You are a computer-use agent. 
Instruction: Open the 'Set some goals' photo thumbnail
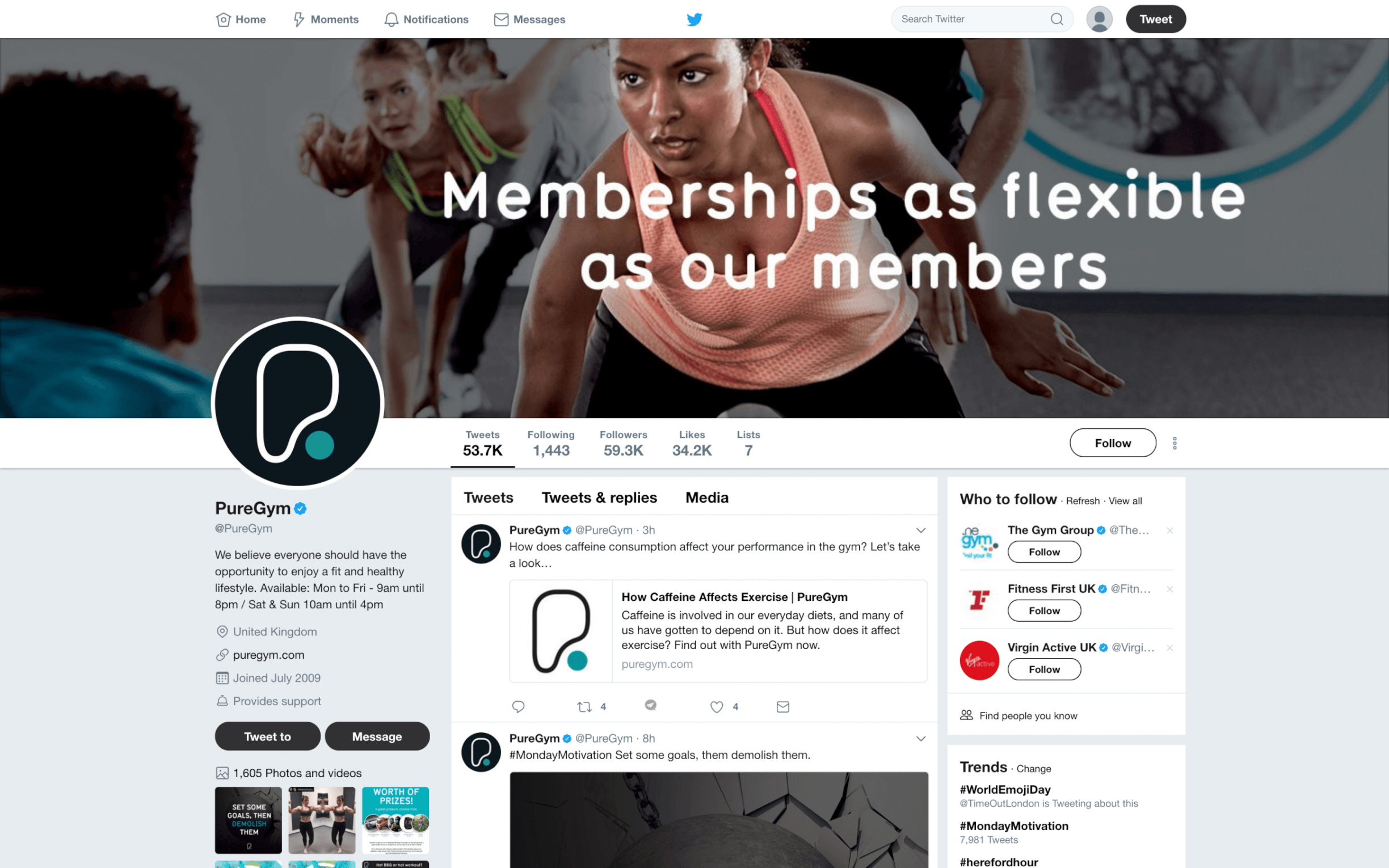click(x=249, y=820)
